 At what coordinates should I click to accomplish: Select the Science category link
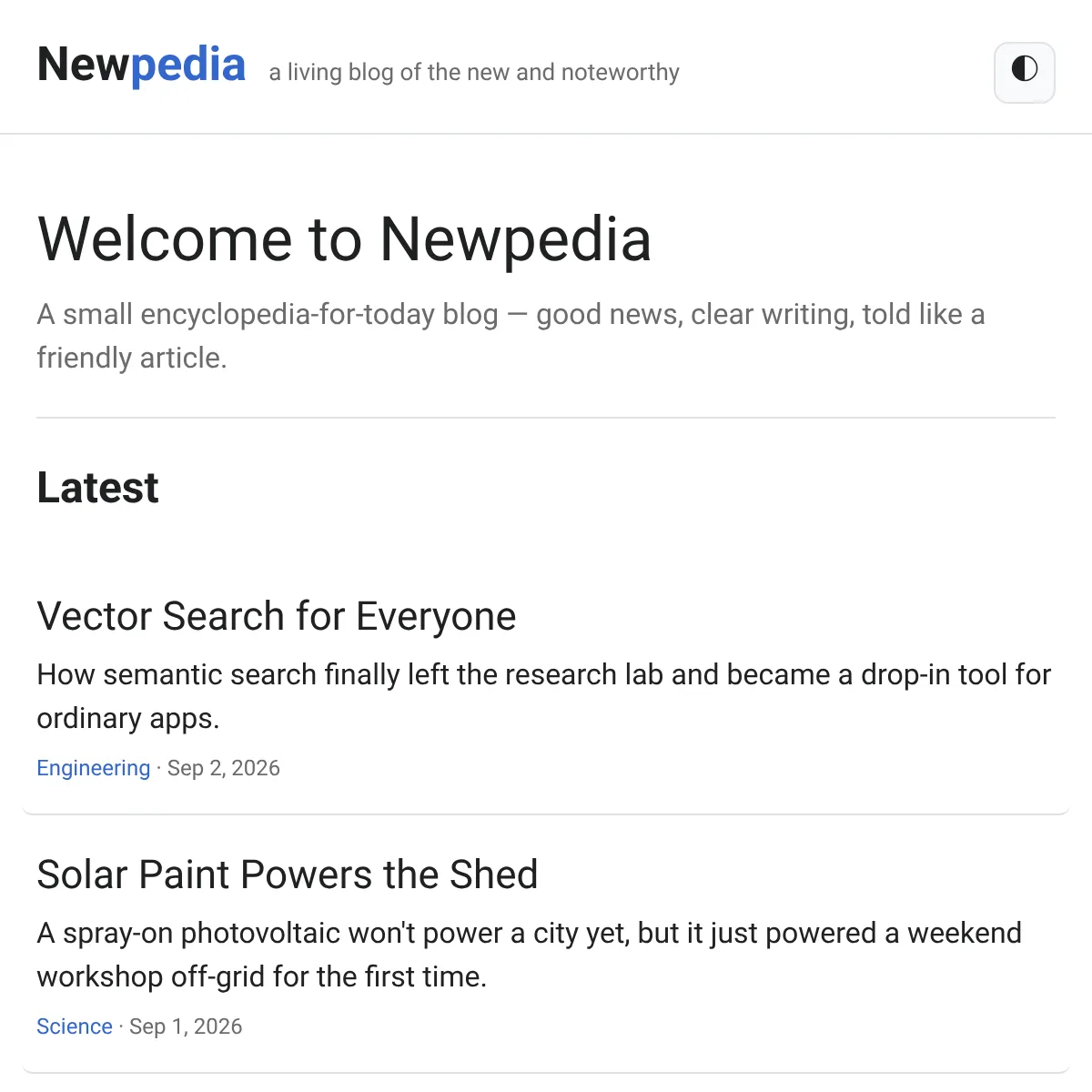(x=75, y=1026)
